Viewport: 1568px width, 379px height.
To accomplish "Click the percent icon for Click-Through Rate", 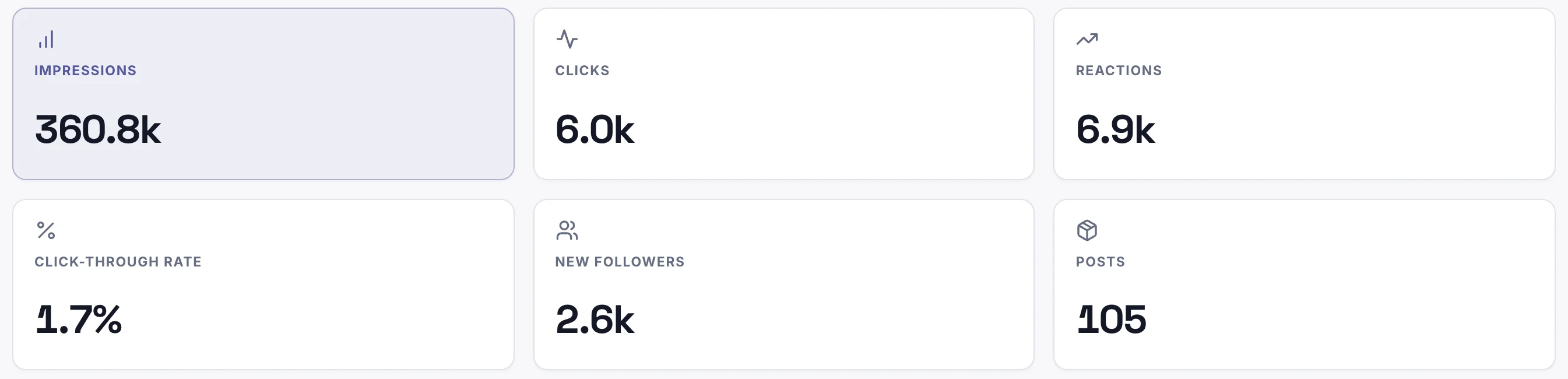I will (x=46, y=230).
